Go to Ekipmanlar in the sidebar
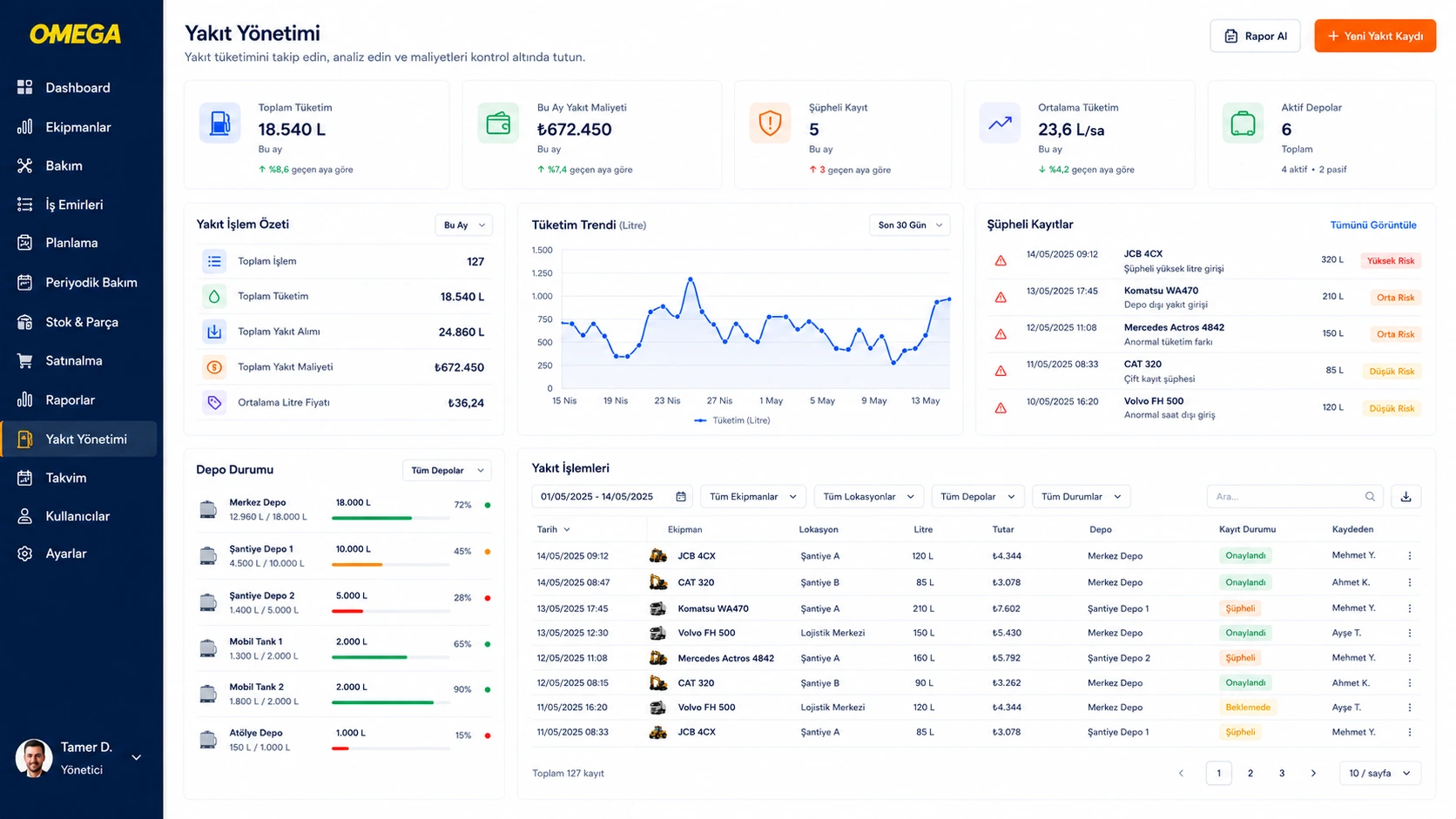Viewport: 1456px width, 819px height. coord(79,127)
